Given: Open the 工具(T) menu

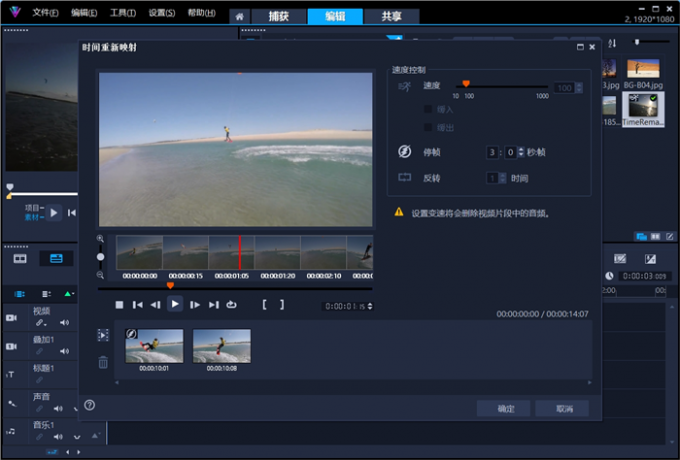Looking at the screenshot, I should pyautogui.click(x=123, y=13).
